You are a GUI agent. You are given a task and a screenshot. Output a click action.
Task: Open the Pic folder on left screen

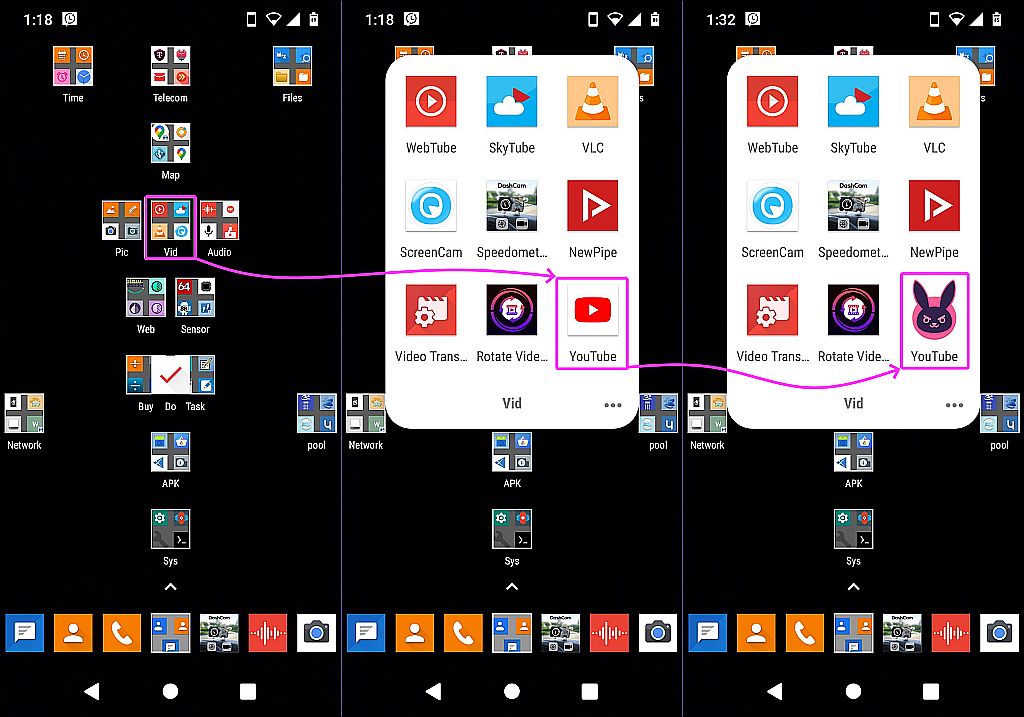pos(121,221)
